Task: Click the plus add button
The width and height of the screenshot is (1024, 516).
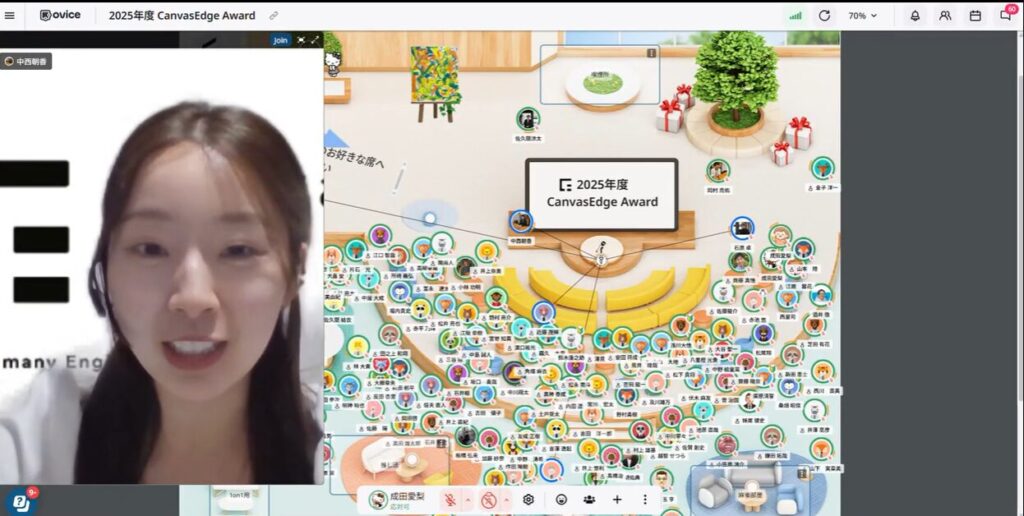Action: 617,500
